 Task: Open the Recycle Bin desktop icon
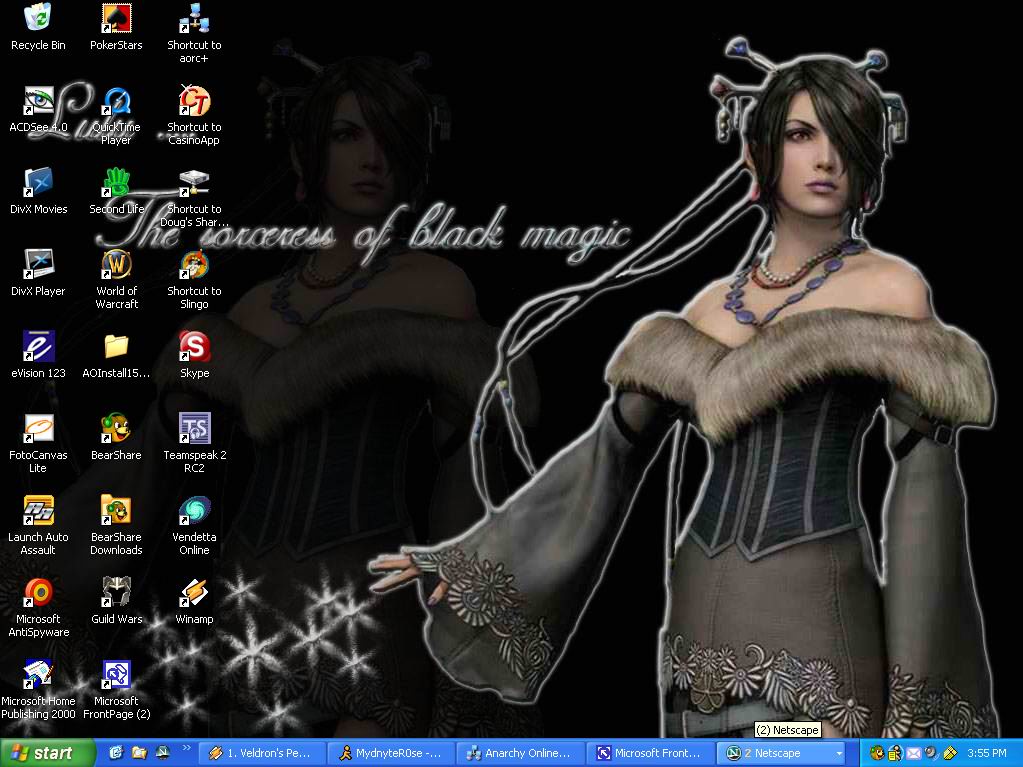click(x=38, y=20)
